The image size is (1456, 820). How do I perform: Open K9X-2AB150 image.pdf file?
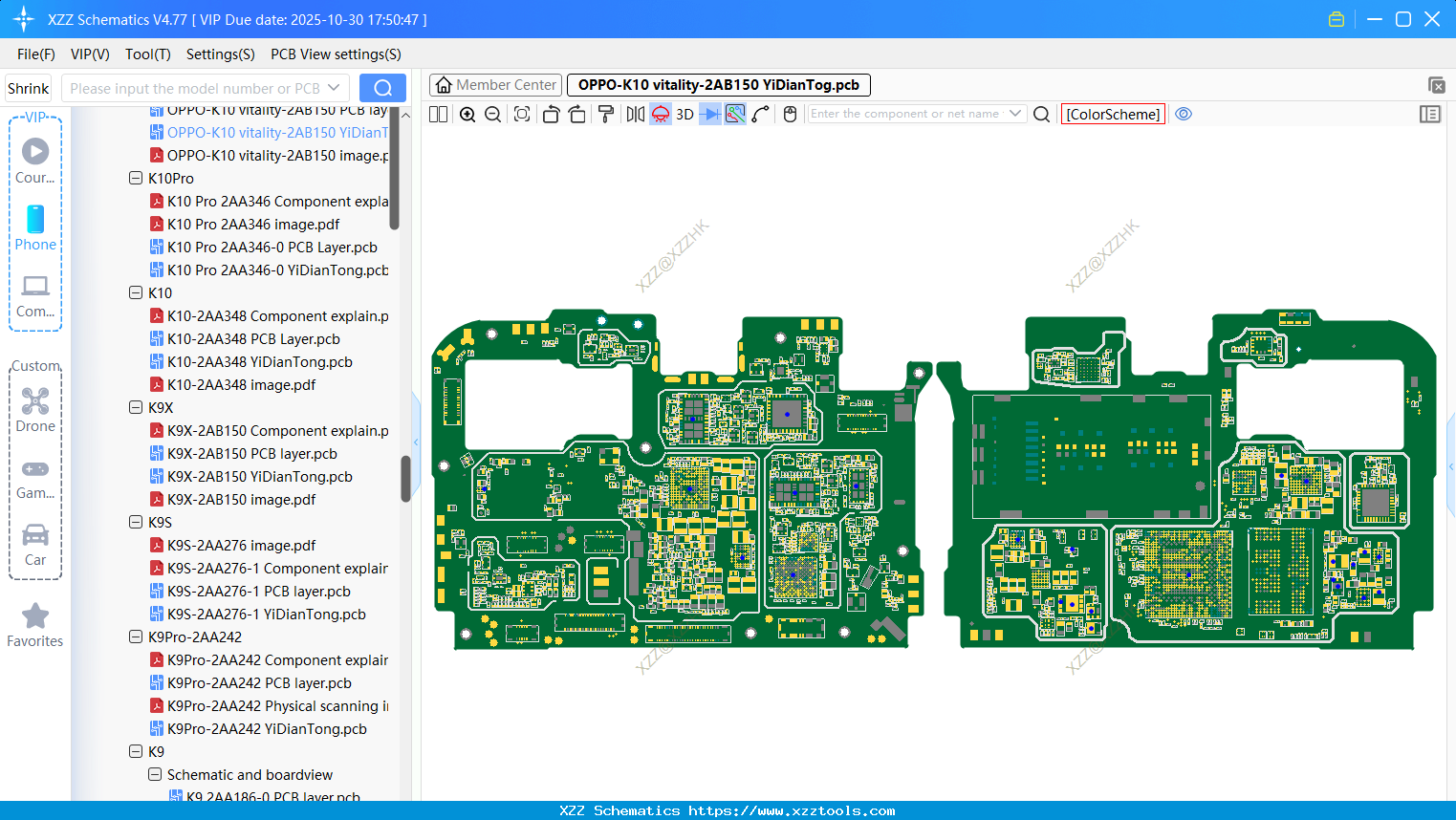click(x=241, y=500)
